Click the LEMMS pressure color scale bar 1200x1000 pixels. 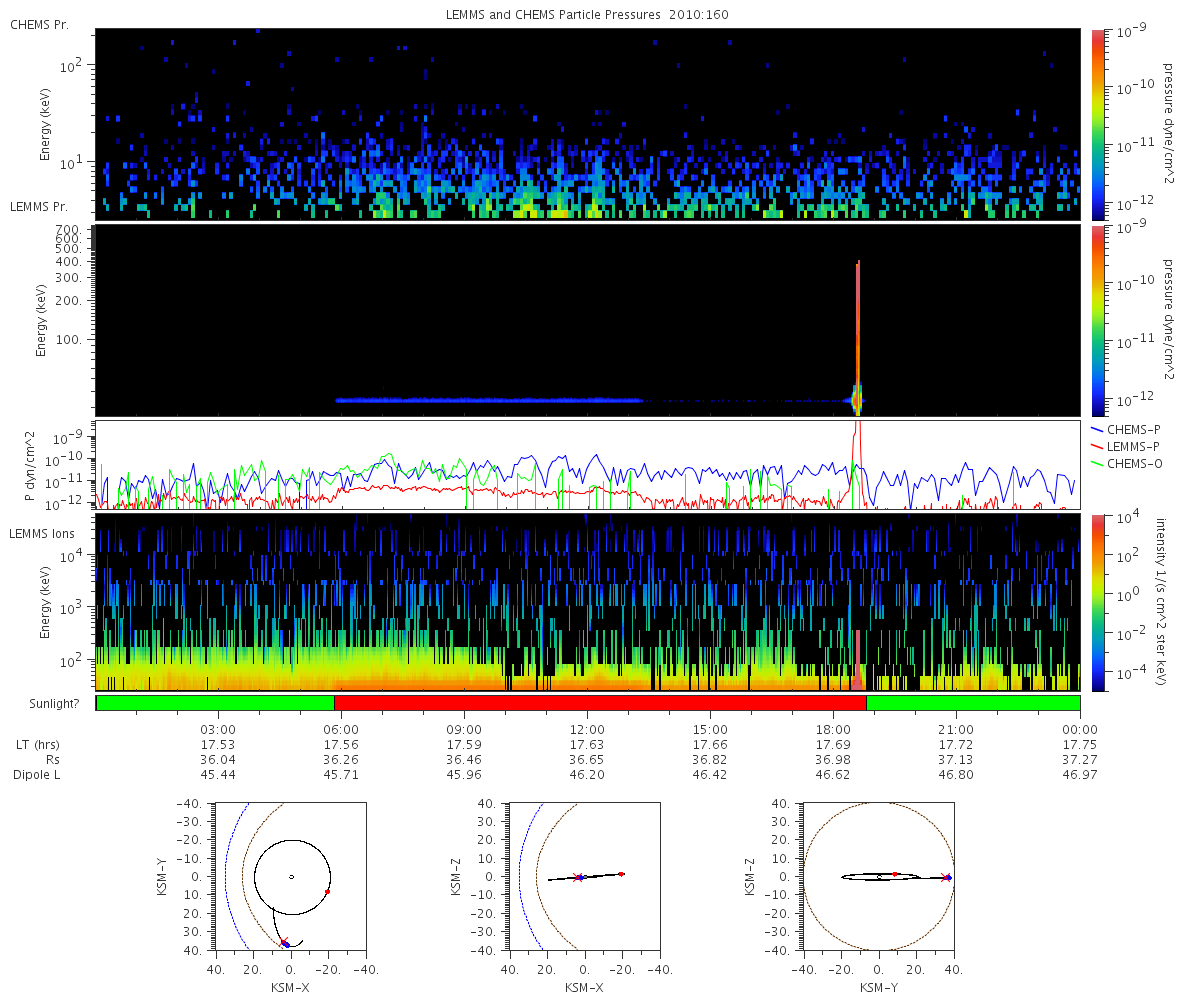[1097, 320]
